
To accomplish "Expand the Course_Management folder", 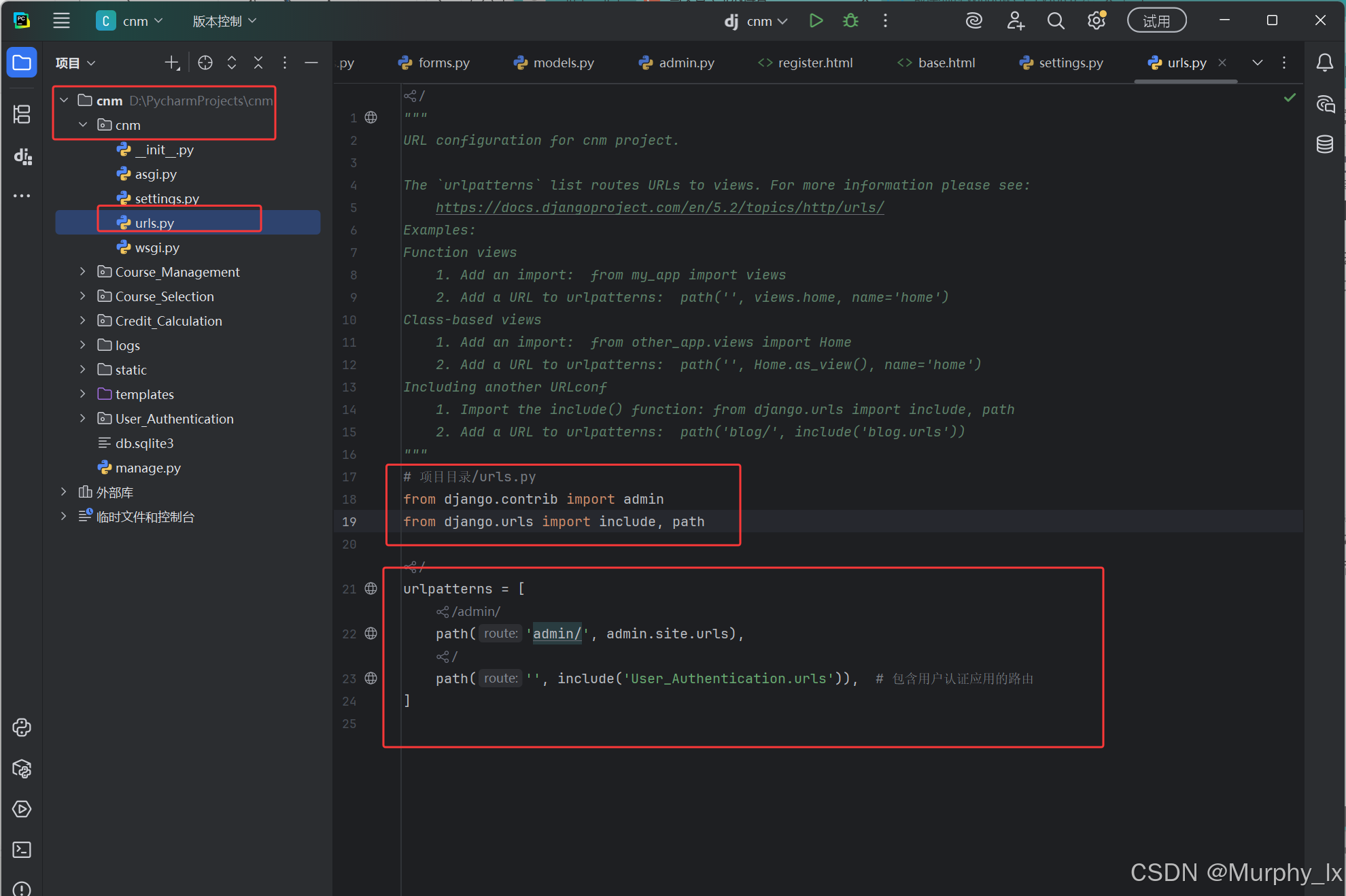I will coord(83,272).
